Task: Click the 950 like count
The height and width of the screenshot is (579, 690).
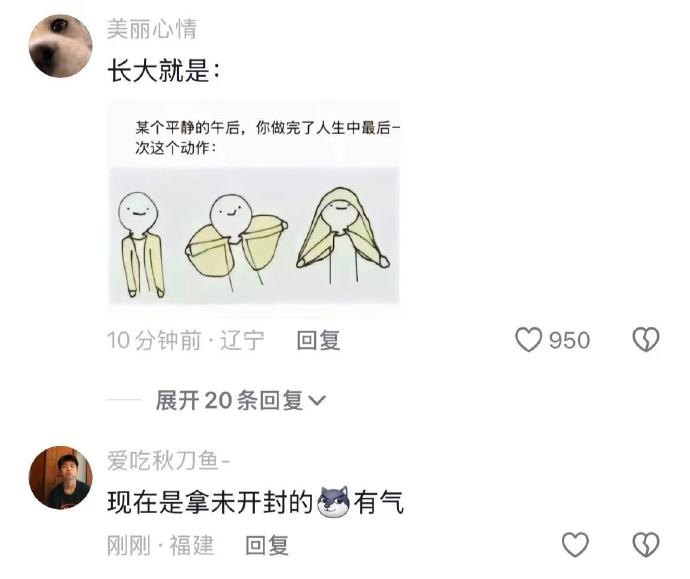Action: click(x=569, y=341)
